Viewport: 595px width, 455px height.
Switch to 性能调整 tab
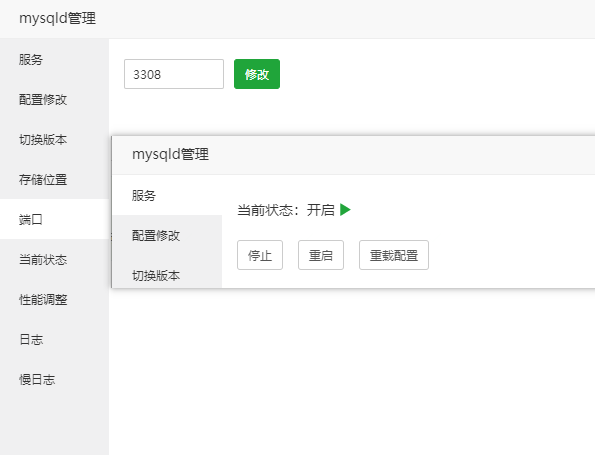coord(54,299)
